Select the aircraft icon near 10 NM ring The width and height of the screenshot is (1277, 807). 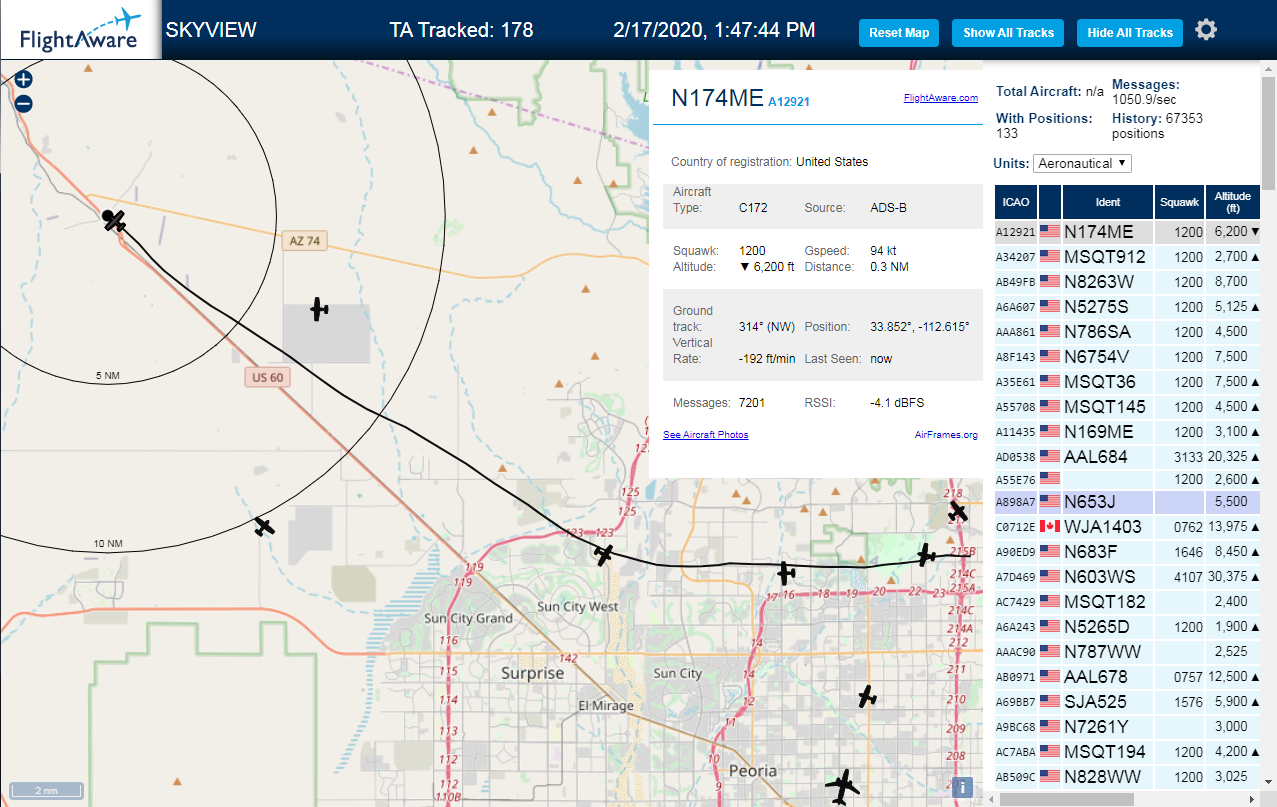pyautogui.click(x=264, y=526)
